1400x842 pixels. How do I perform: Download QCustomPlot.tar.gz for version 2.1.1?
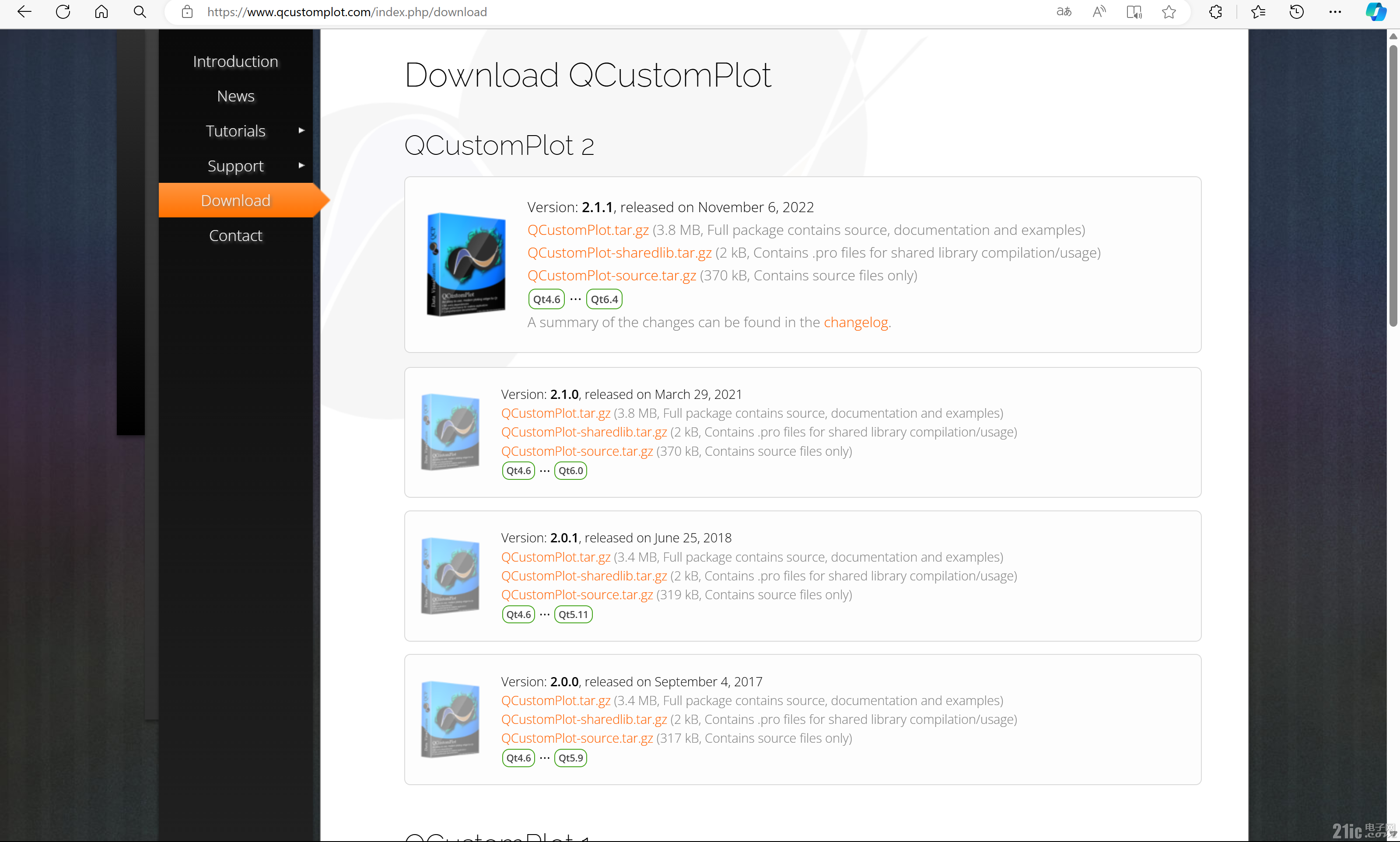coord(588,230)
